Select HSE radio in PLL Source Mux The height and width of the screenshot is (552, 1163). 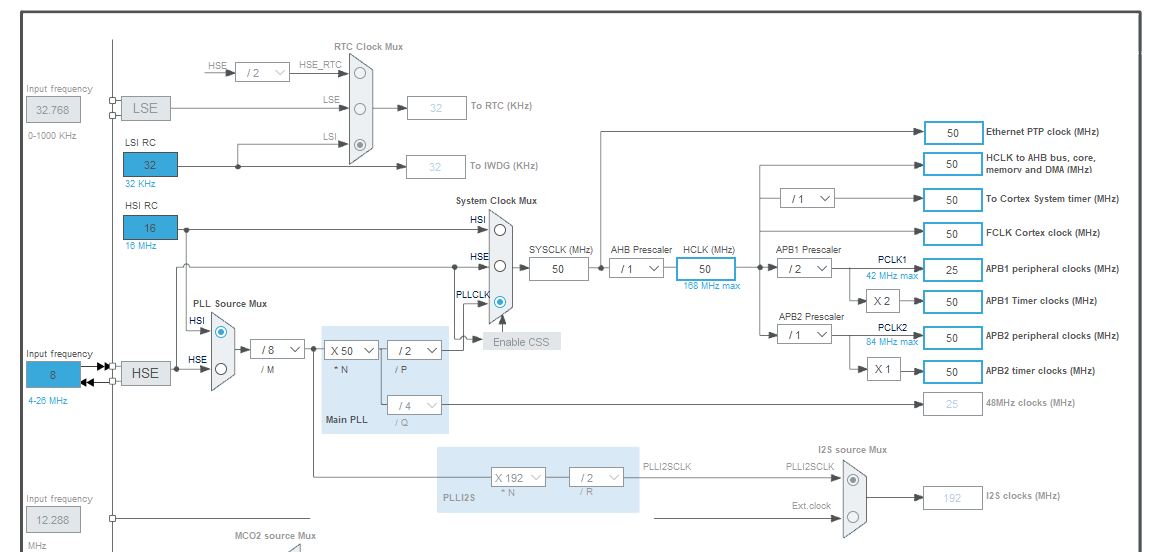click(x=221, y=368)
